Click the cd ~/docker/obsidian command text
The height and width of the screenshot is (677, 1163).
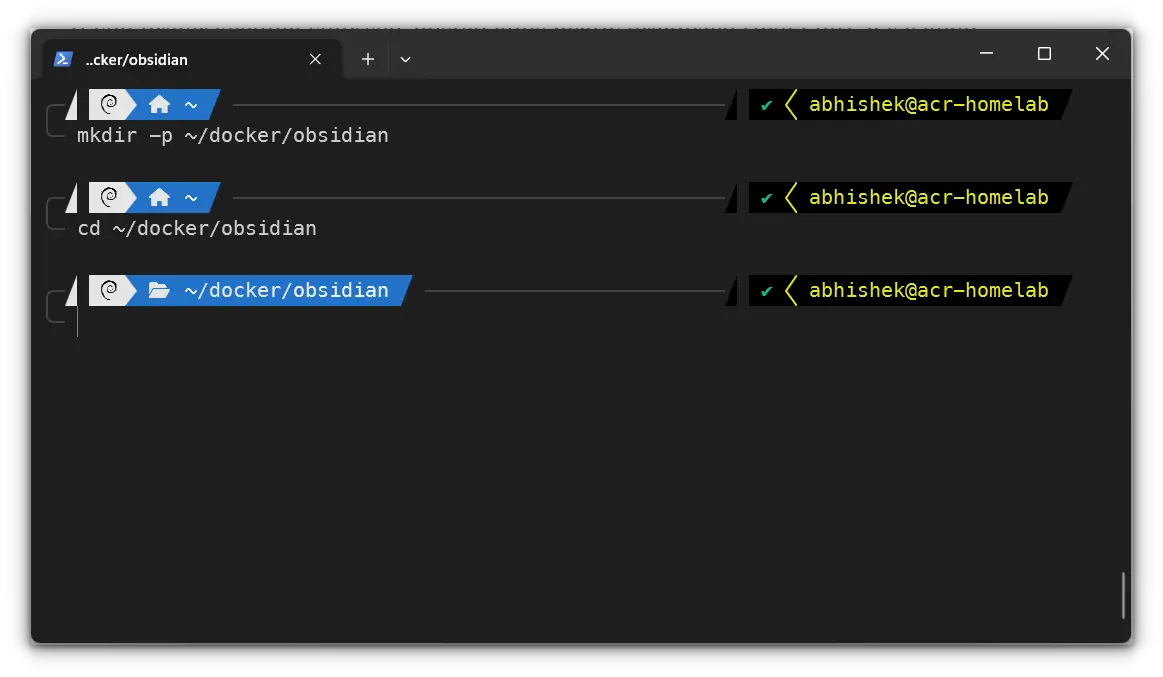point(196,228)
